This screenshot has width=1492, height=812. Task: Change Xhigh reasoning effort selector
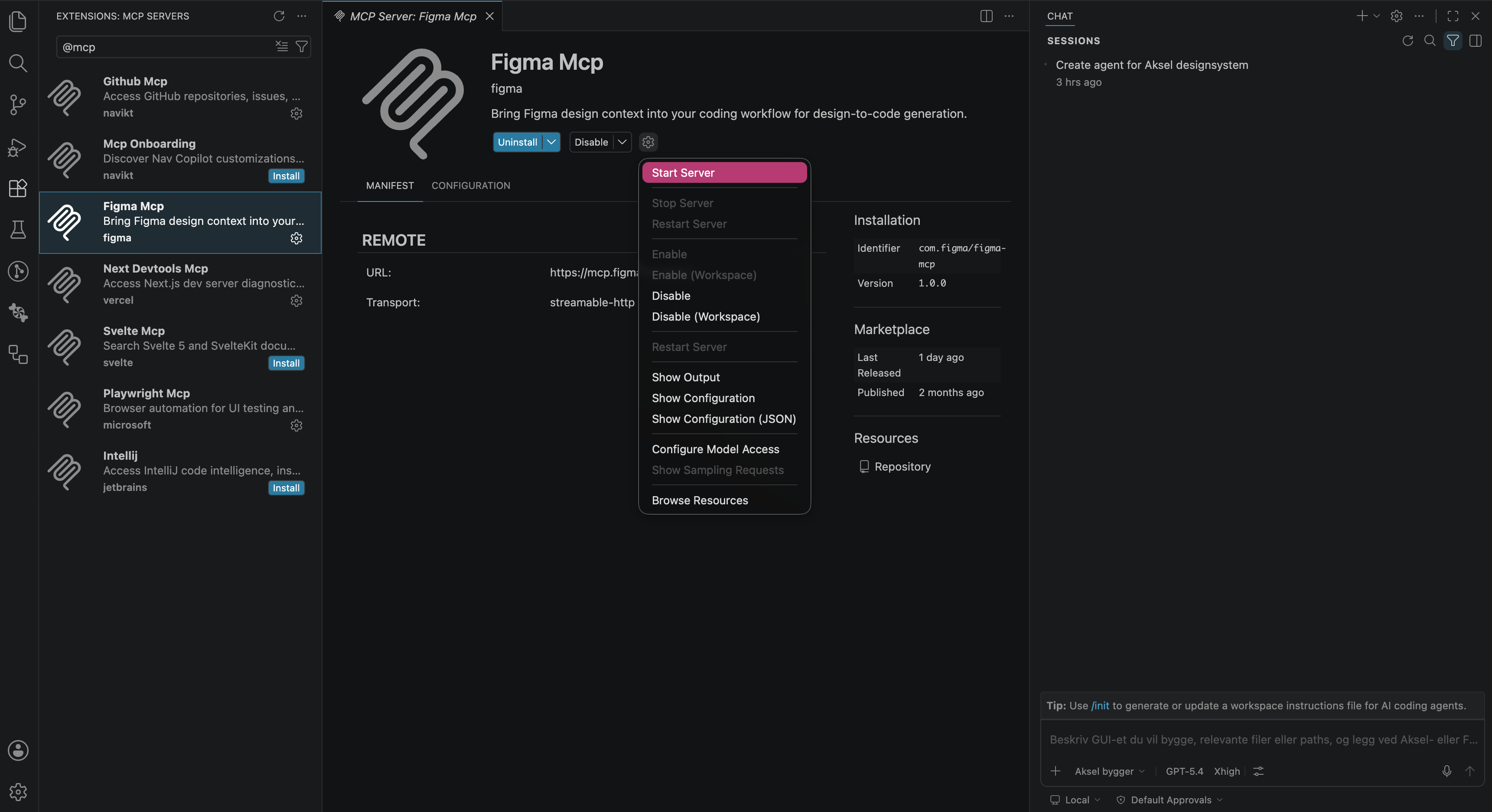pos(1227,771)
